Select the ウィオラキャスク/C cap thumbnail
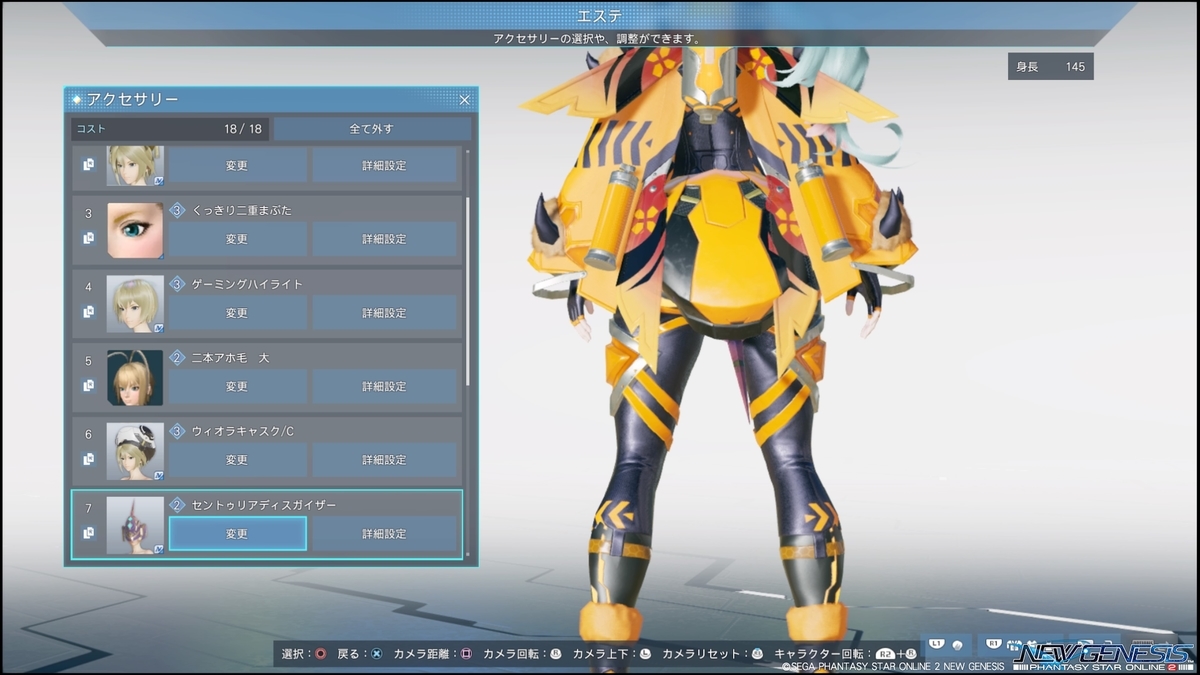This screenshot has height=675, width=1200. click(135, 452)
